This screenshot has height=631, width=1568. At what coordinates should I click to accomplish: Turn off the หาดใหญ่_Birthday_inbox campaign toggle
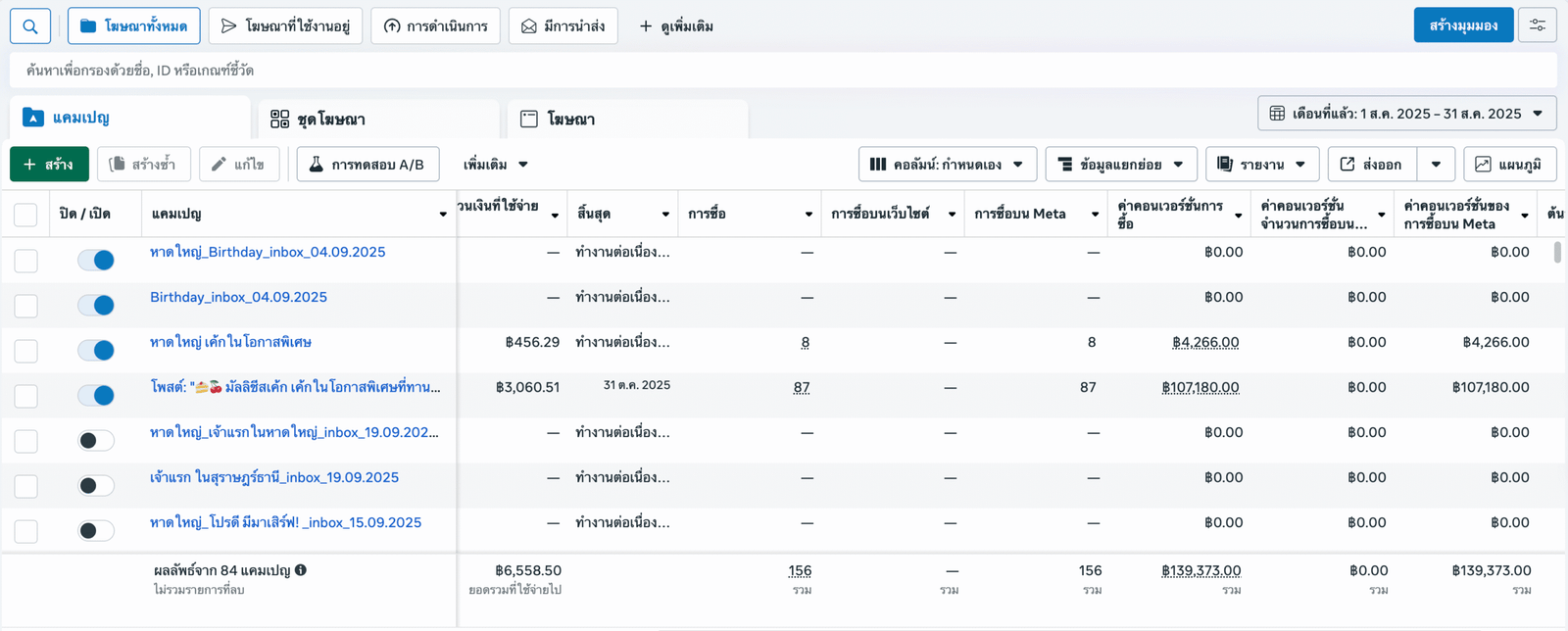pos(96,260)
